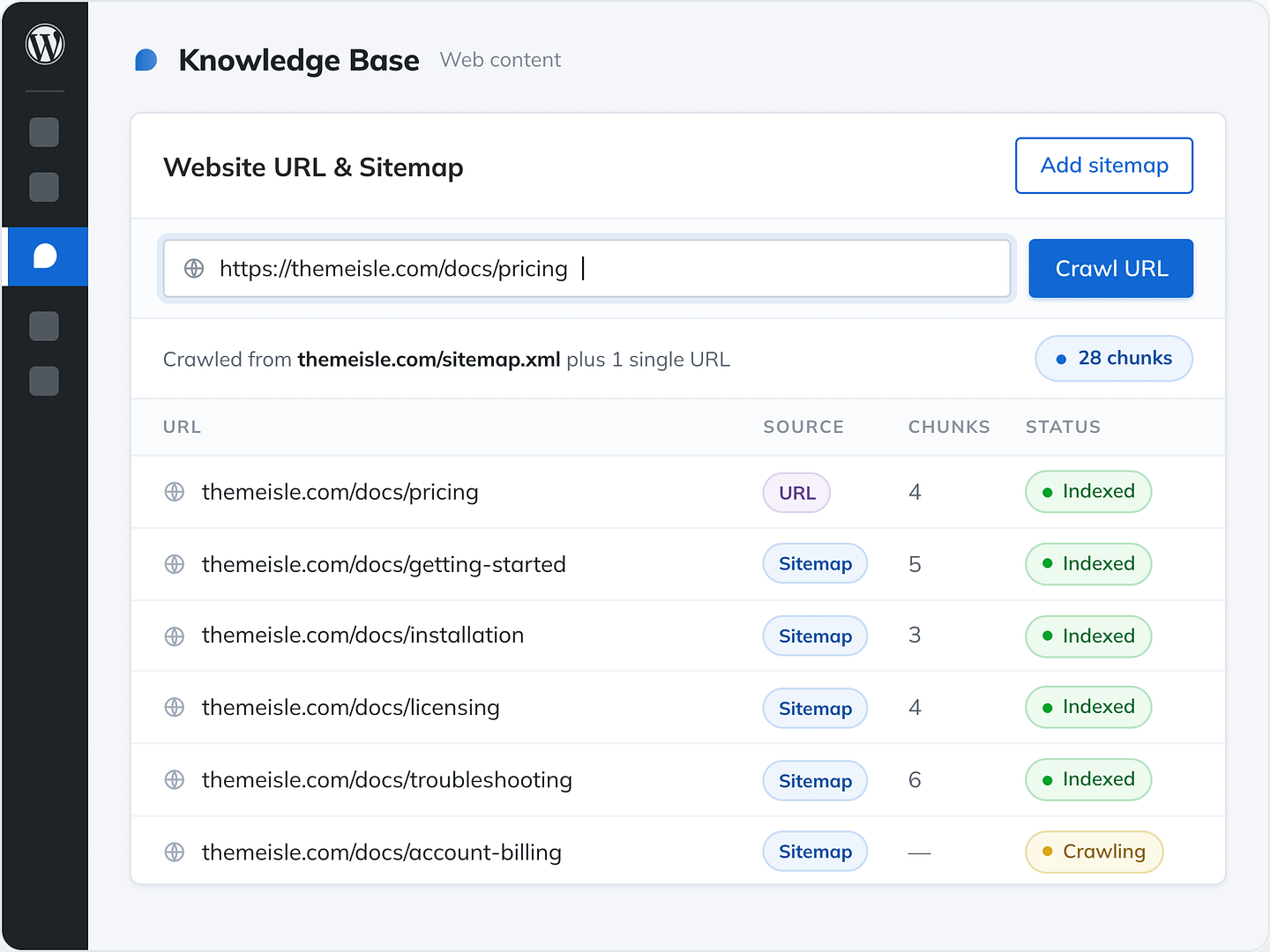Click the Add sitemap button

click(x=1104, y=166)
